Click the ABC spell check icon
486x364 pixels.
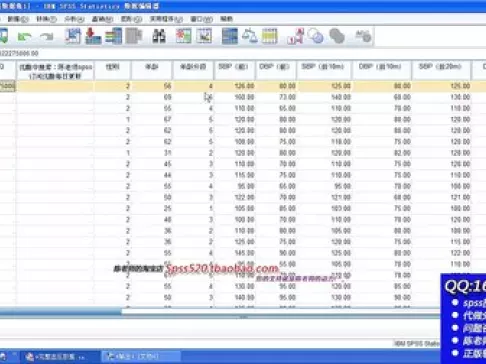[x=363, y=36]
